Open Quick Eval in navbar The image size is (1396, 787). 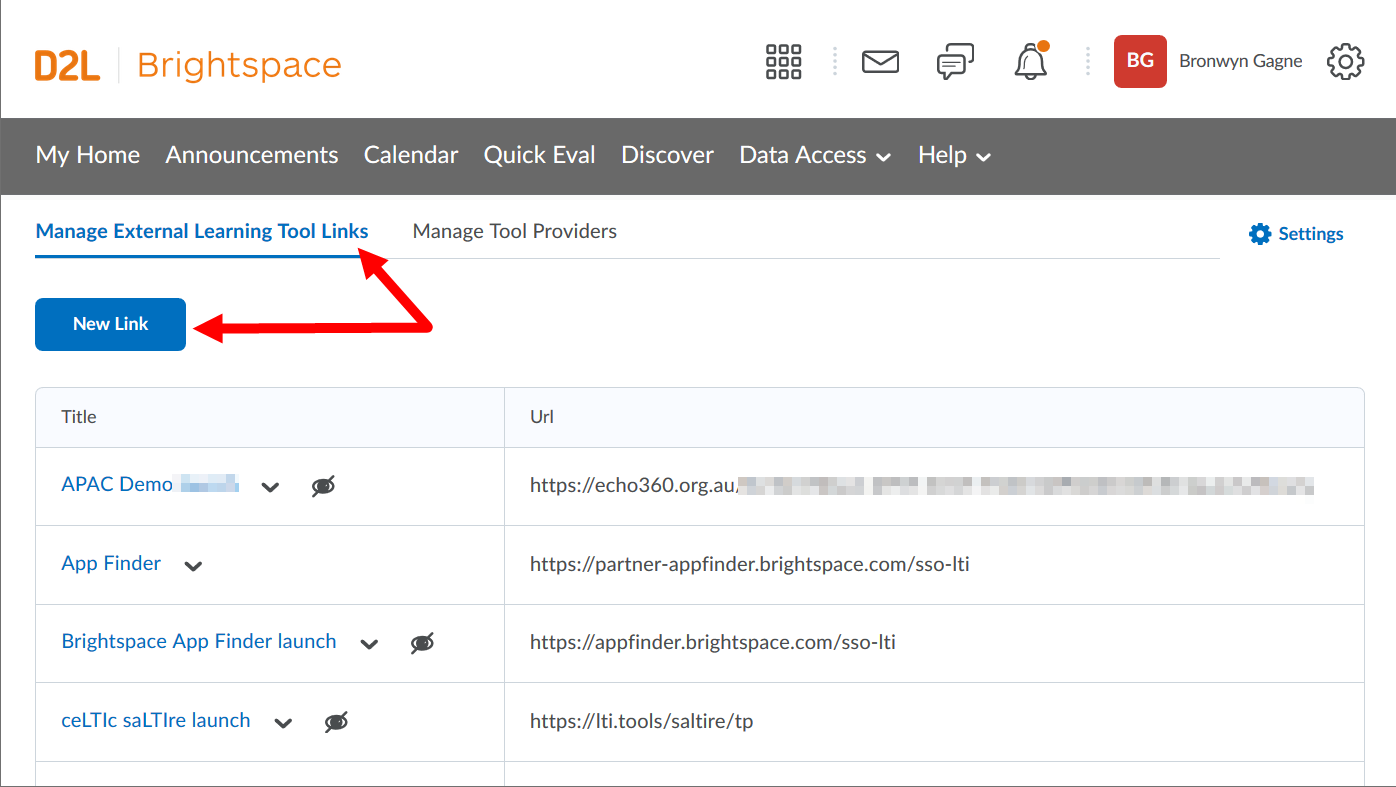(x=540, y=155)
